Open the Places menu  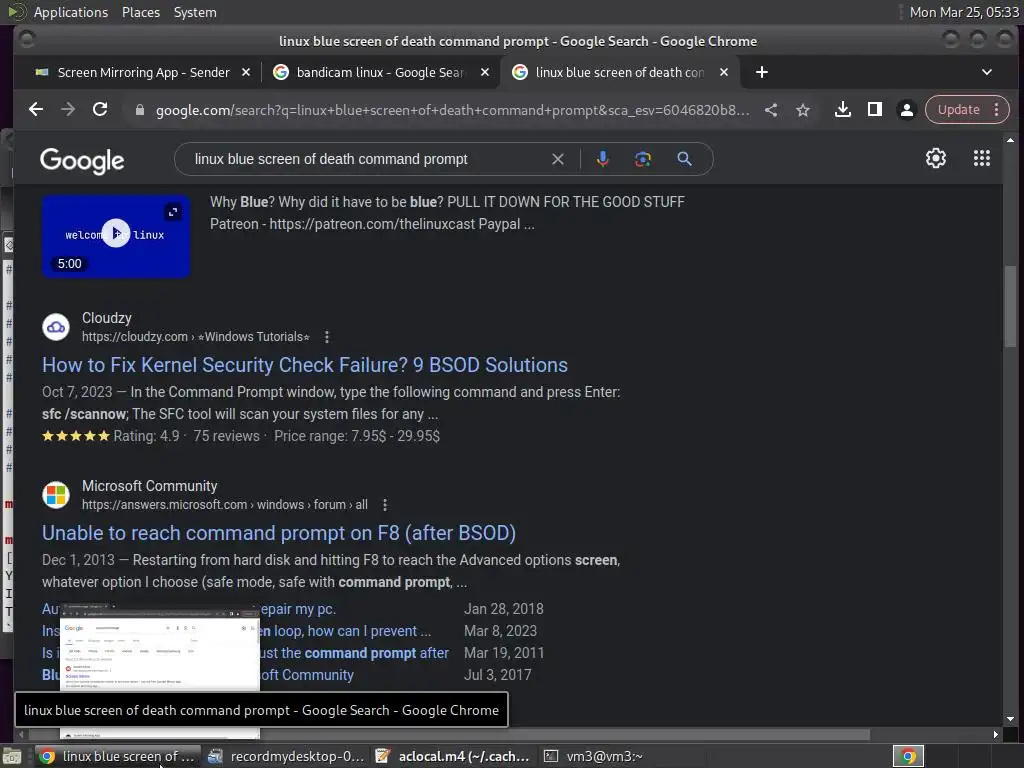pos(141,12)
